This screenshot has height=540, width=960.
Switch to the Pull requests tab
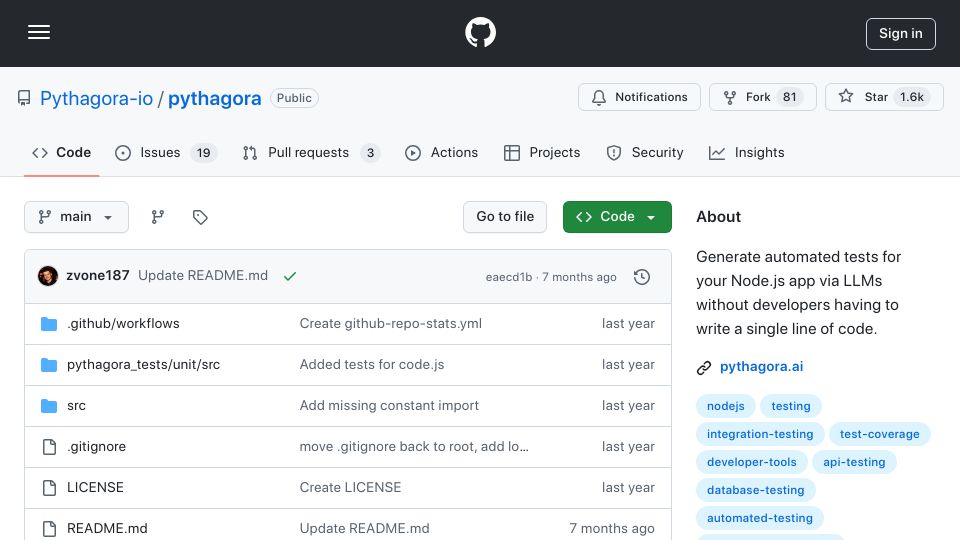click(x=311, y=152)
